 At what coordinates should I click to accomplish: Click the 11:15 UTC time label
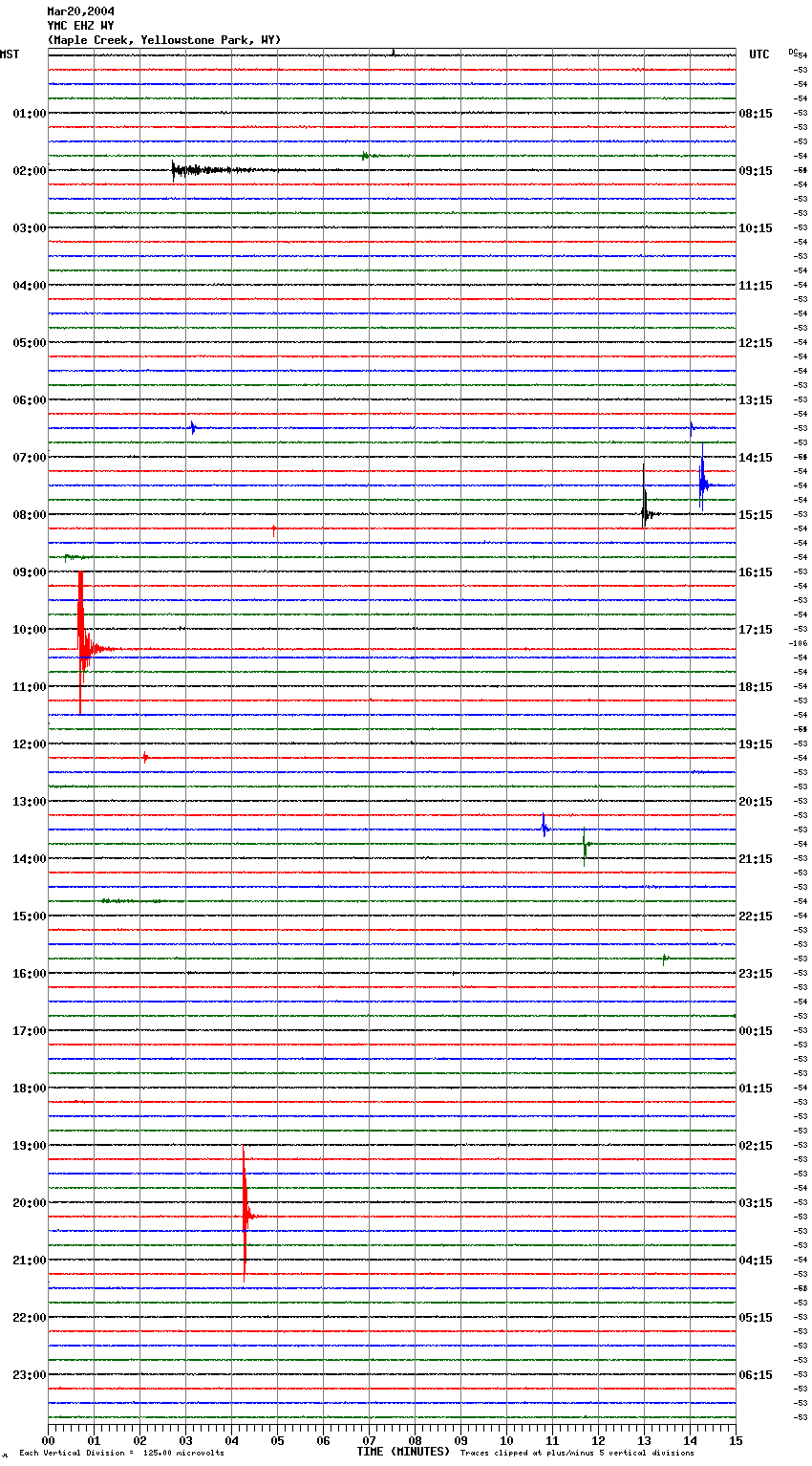[x=756, y=286]
